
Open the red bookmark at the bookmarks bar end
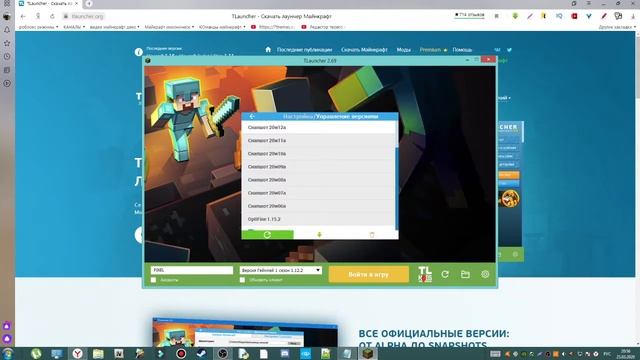point(323,27)
